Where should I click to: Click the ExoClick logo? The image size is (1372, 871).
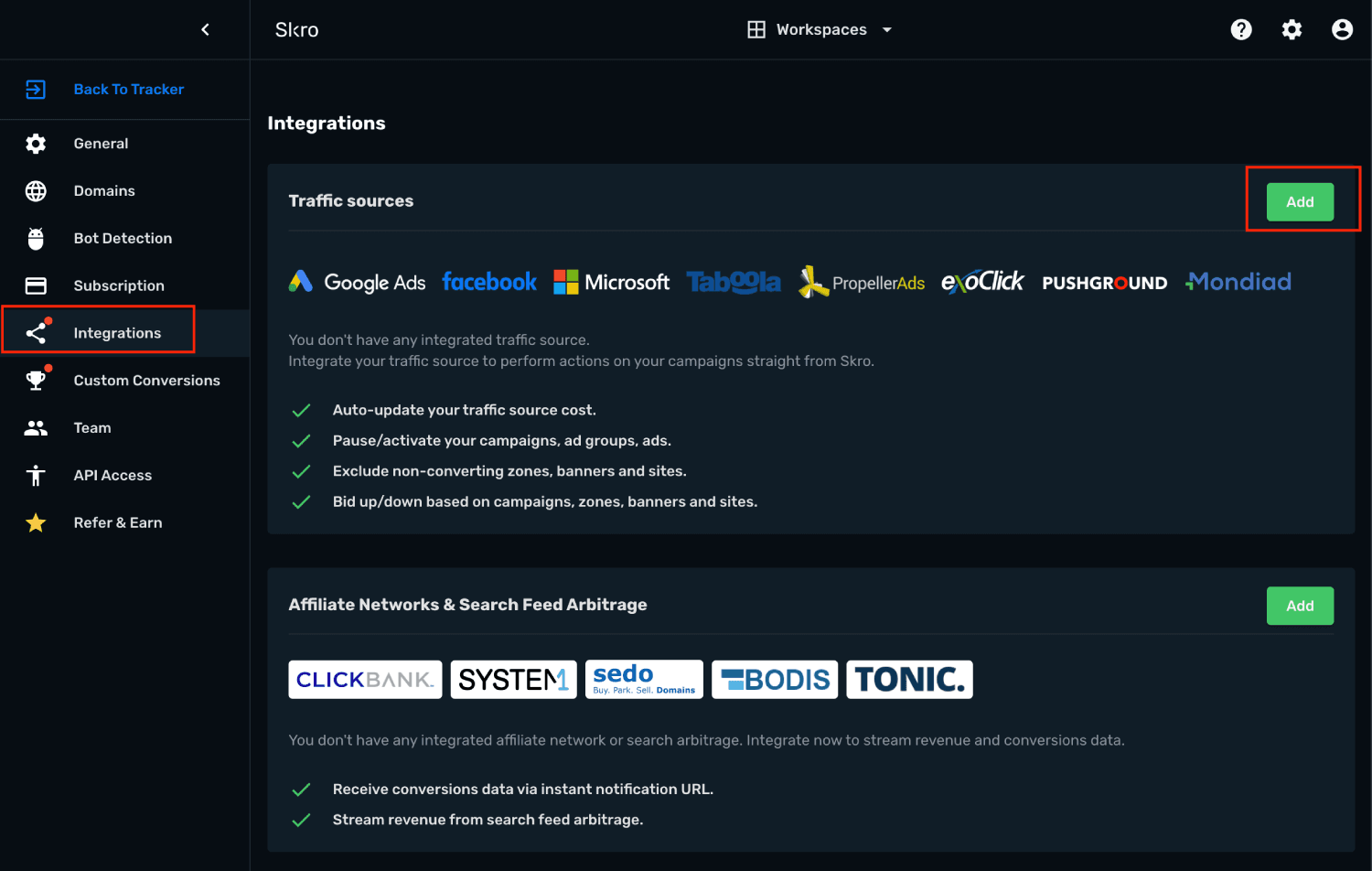pyautogui.click(x=982, y=282)
